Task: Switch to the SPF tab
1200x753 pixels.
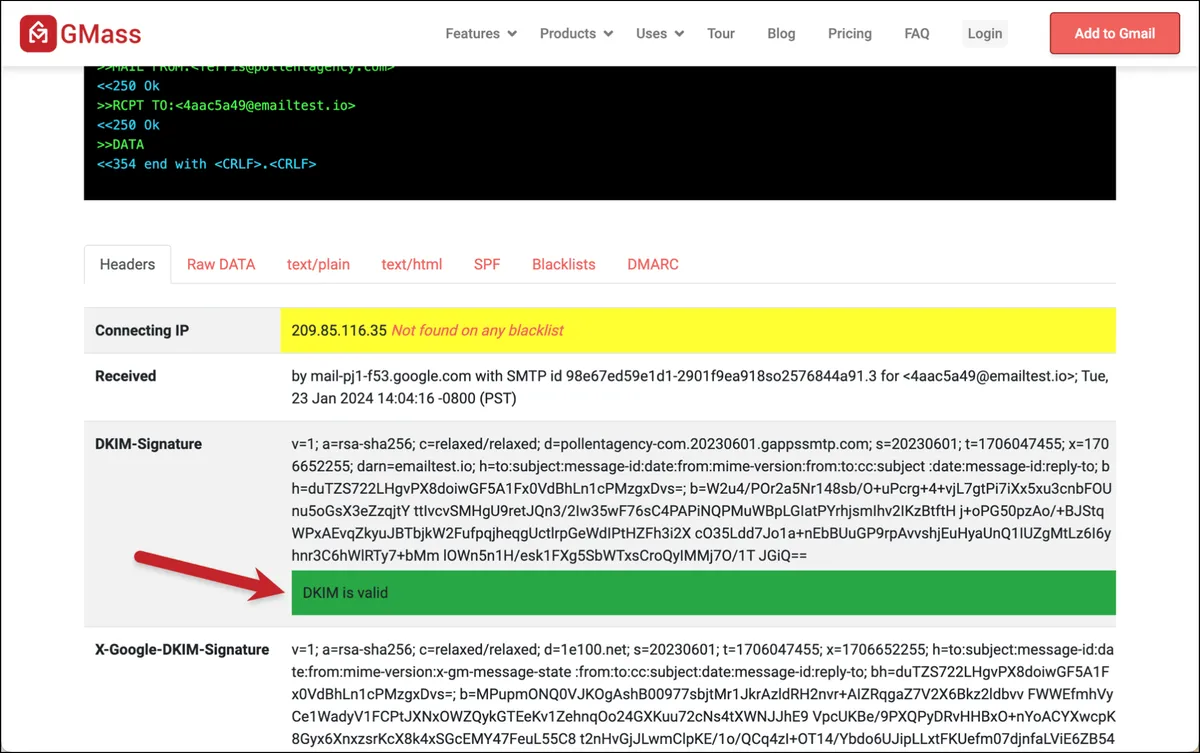Action: [487, 265]
